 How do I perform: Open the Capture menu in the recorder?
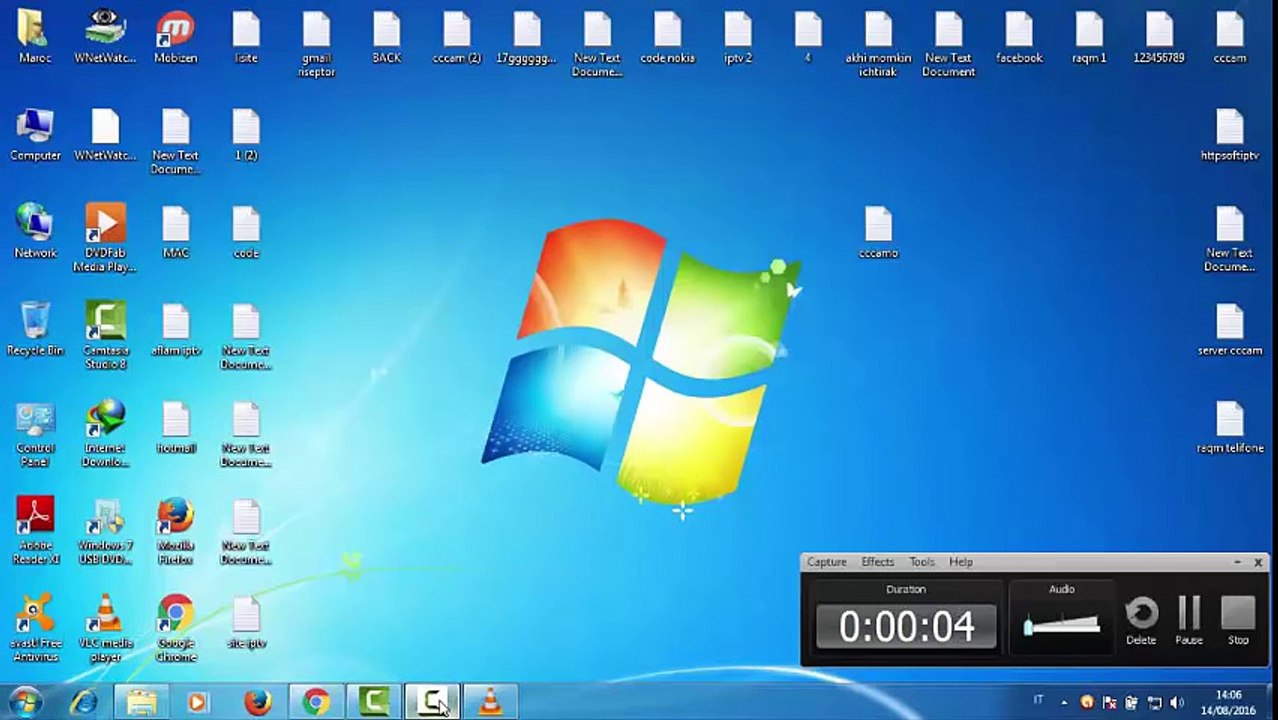click(826, 562)
